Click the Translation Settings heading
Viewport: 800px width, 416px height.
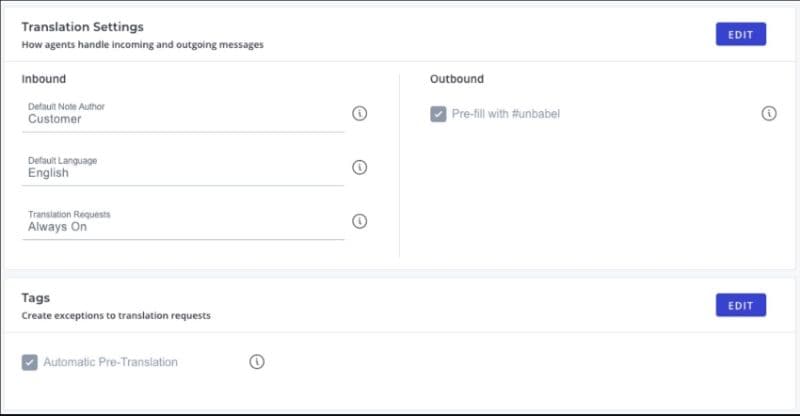point(83,27)
